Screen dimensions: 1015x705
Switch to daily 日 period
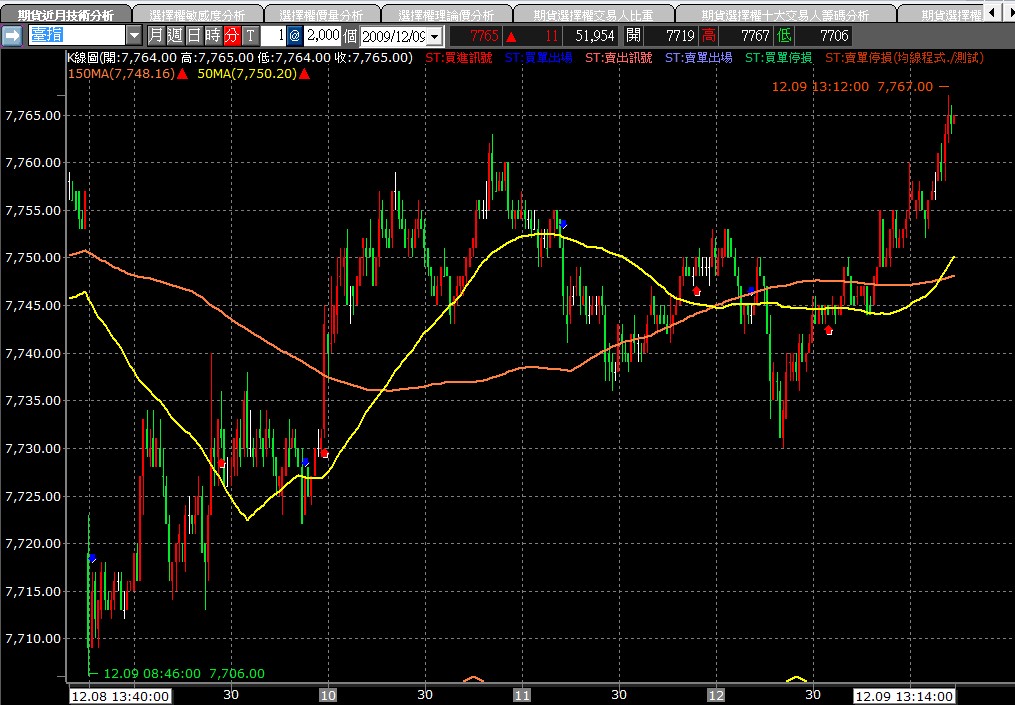[x=193, y=35]
